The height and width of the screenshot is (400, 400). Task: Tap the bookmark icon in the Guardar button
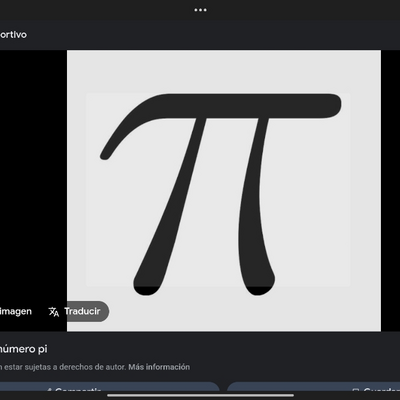tap(356, 390)
